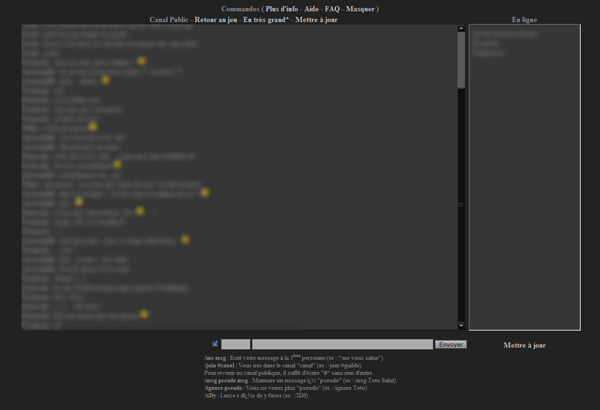
Task: Hide commands with the Masquer link
Action: tap(360, 9)
